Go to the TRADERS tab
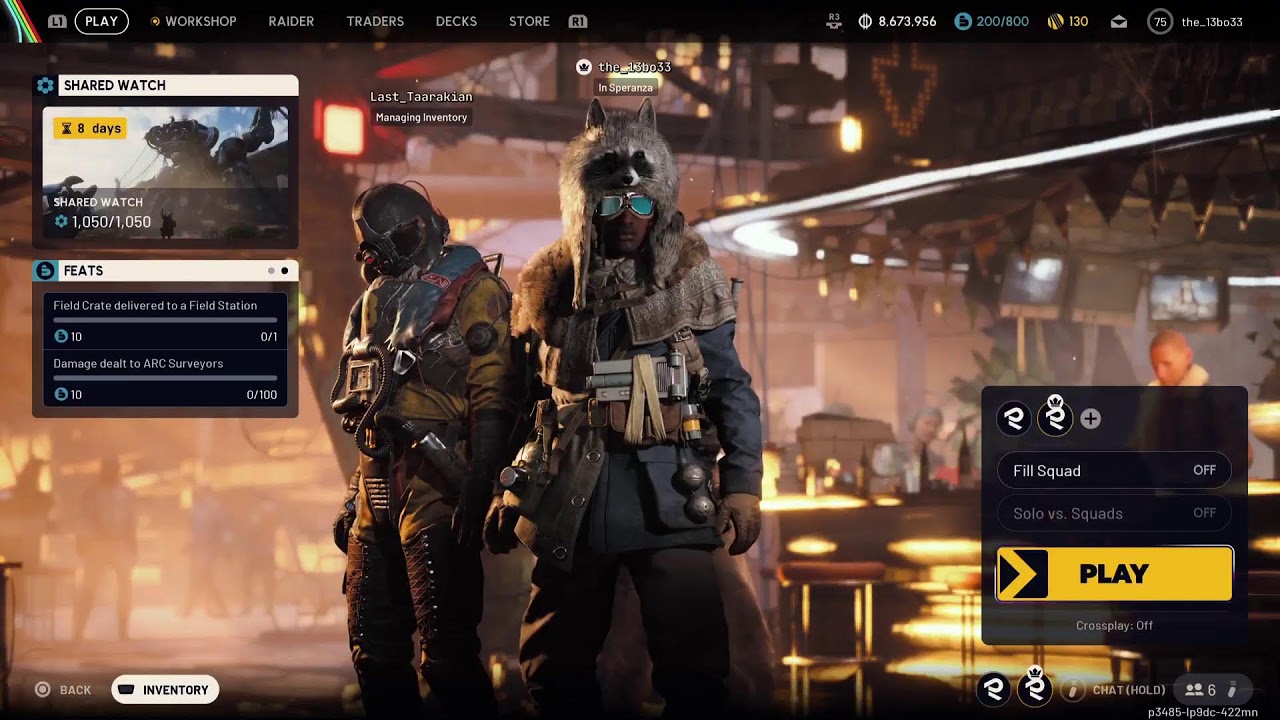 [x=375, y=21]
